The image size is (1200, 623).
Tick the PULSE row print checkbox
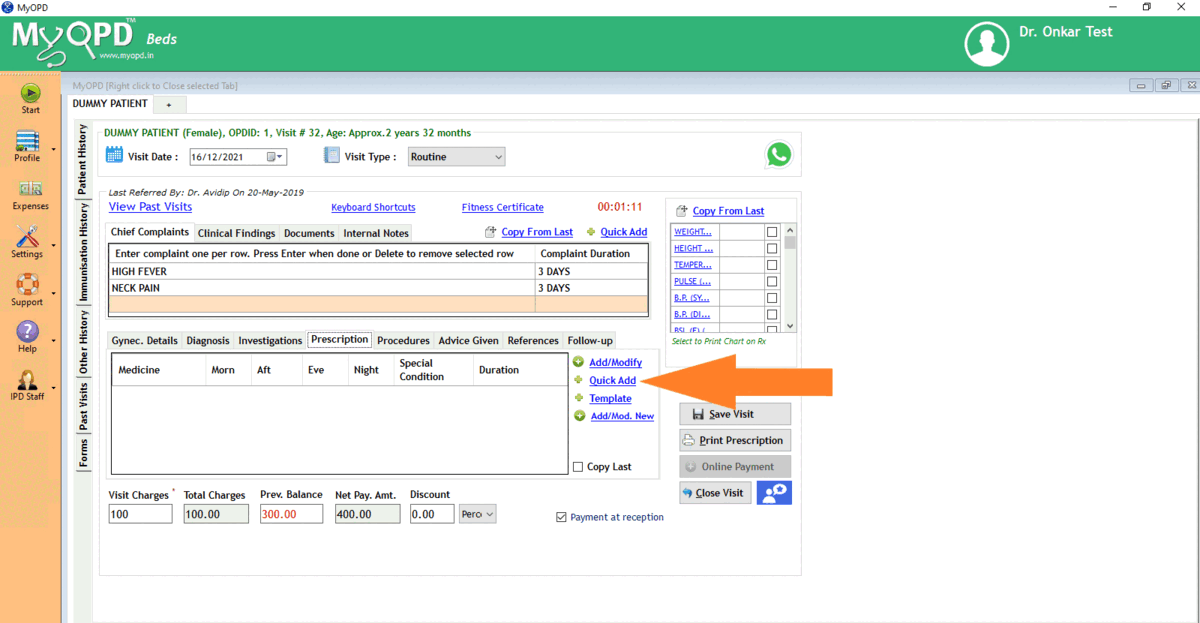[x=771, y=281]
